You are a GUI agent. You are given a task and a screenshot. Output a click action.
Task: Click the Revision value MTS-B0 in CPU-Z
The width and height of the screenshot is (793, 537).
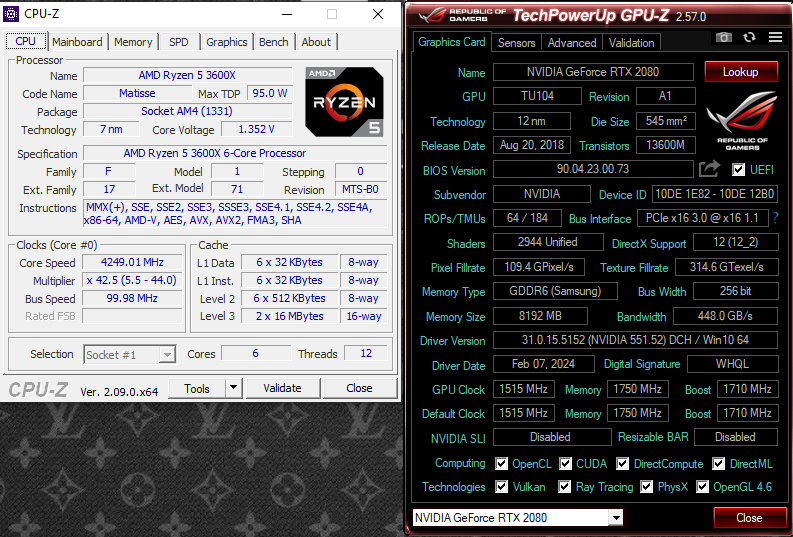coord(361,189)
